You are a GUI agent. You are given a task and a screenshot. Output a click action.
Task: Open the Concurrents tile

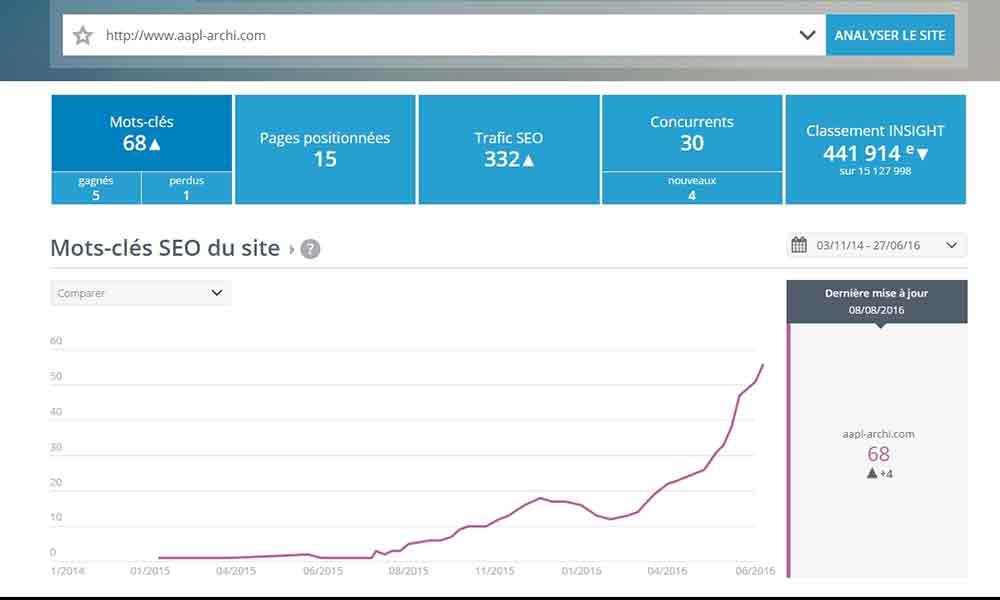[692, 132]
